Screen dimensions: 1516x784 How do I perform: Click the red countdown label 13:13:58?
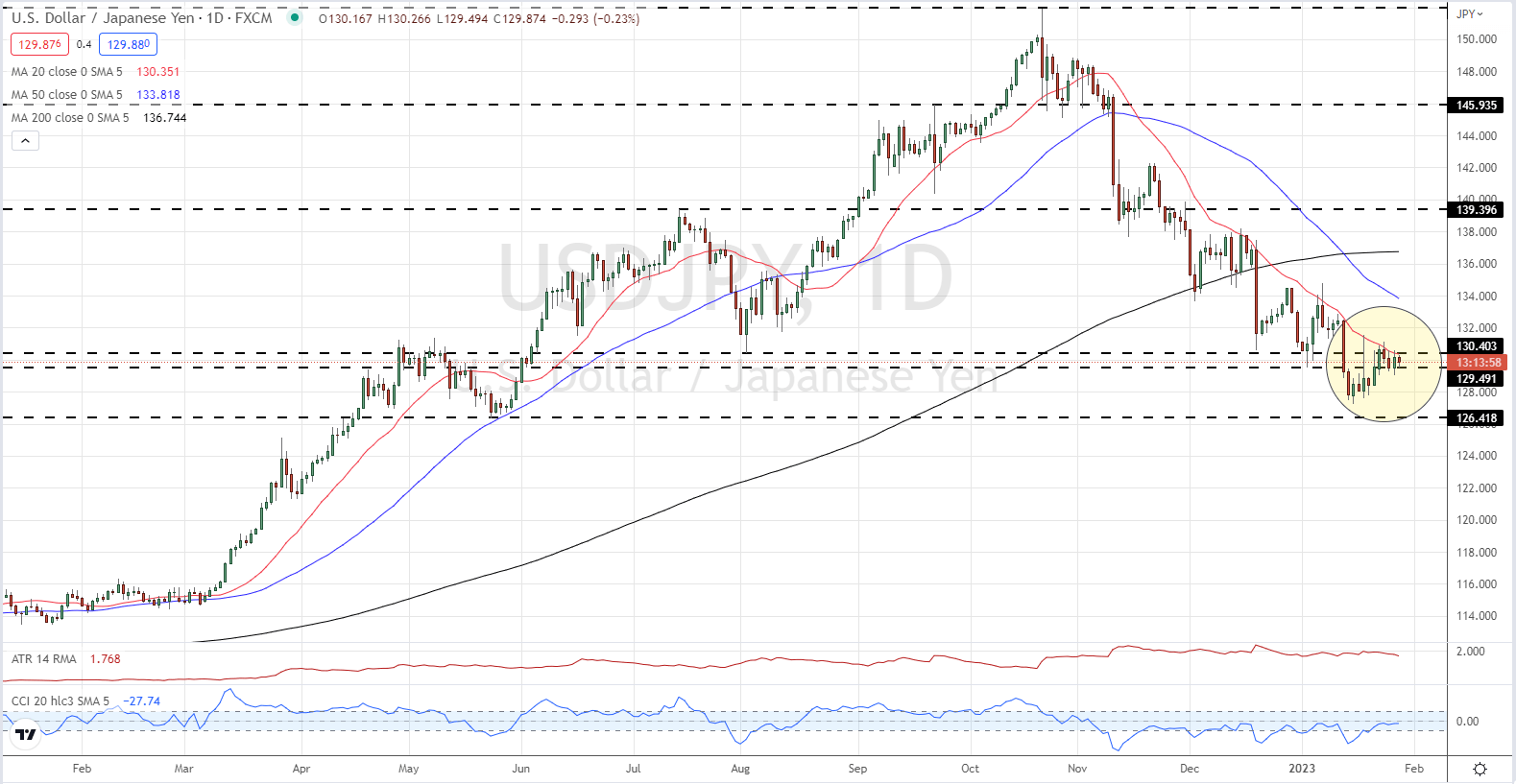(x=1479, y=363)
